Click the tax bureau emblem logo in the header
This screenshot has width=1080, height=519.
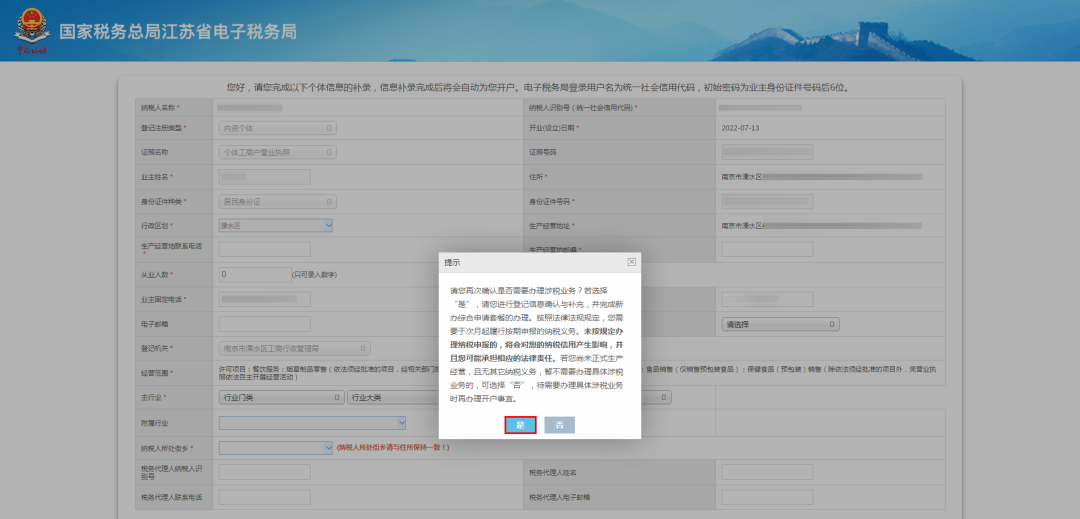tap(32, 31)
